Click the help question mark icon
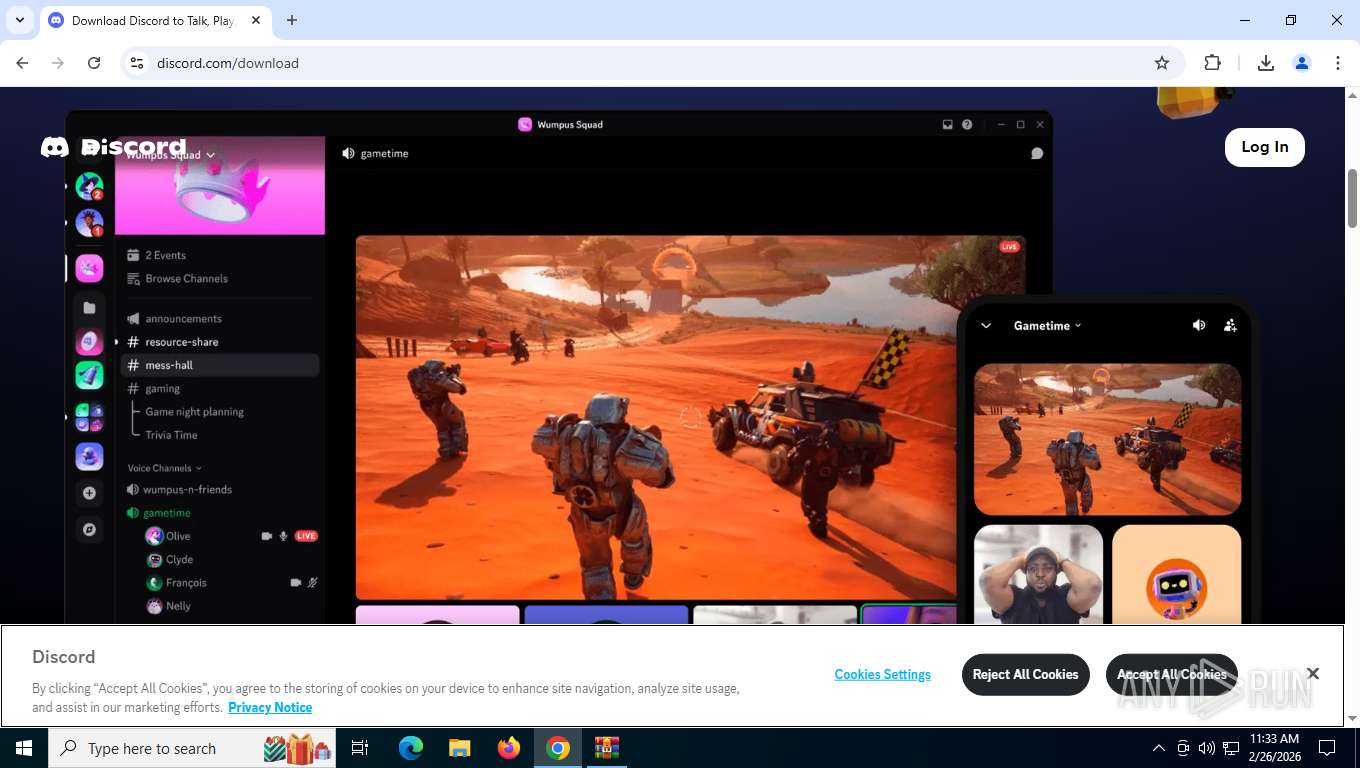 967,125
